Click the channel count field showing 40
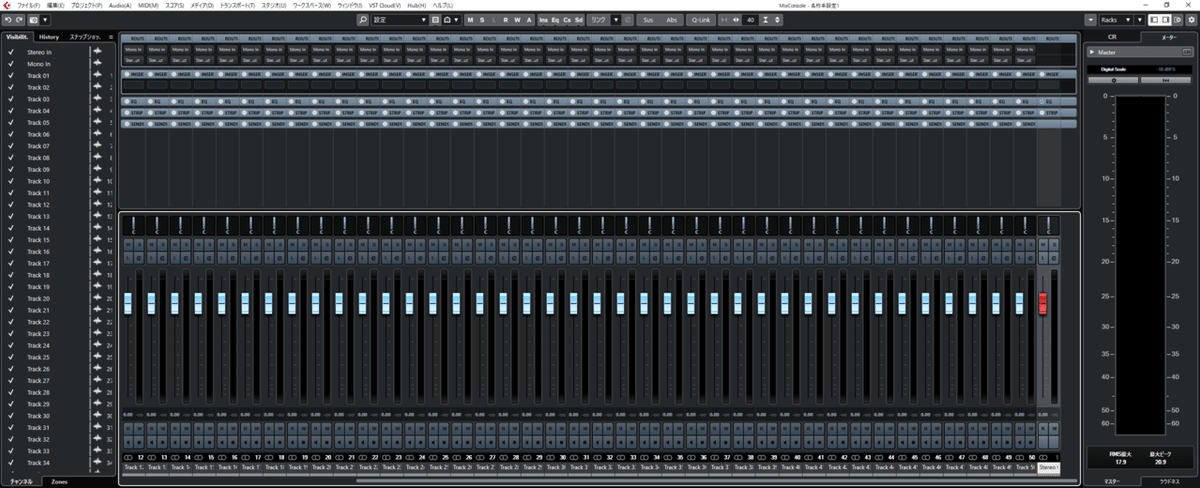The image size is (1200, 488). (749, 19)
